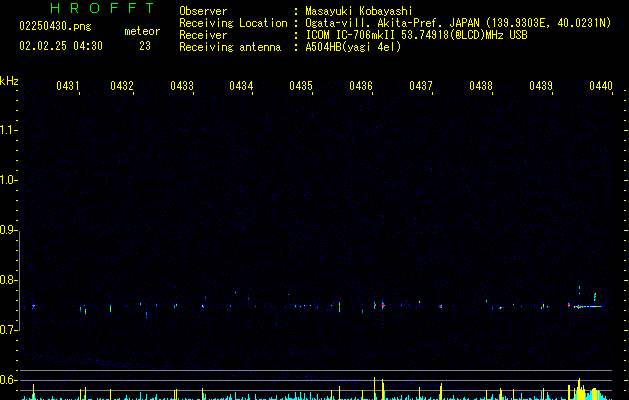Click the 0.9 kHz axis label
This screenshot has width=629, height=400.
(x=8, y=230)
